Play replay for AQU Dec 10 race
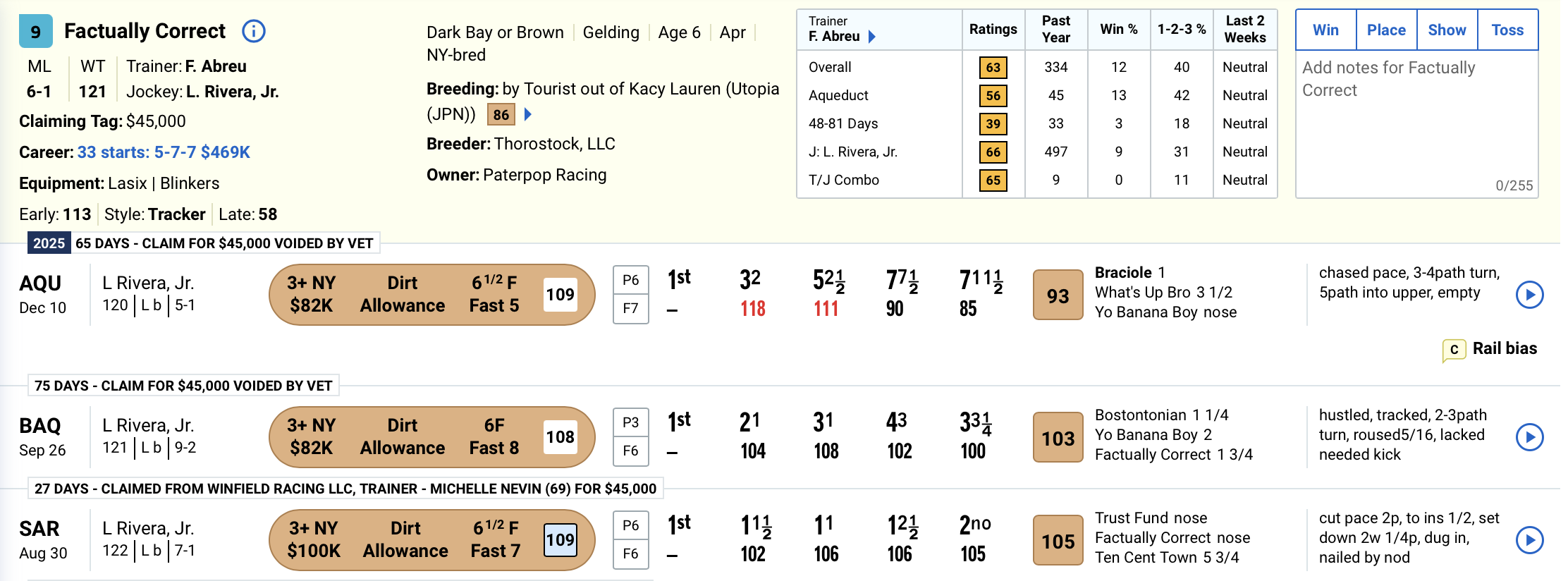Screen dimensions: 1568x581 coord(1529,295)
